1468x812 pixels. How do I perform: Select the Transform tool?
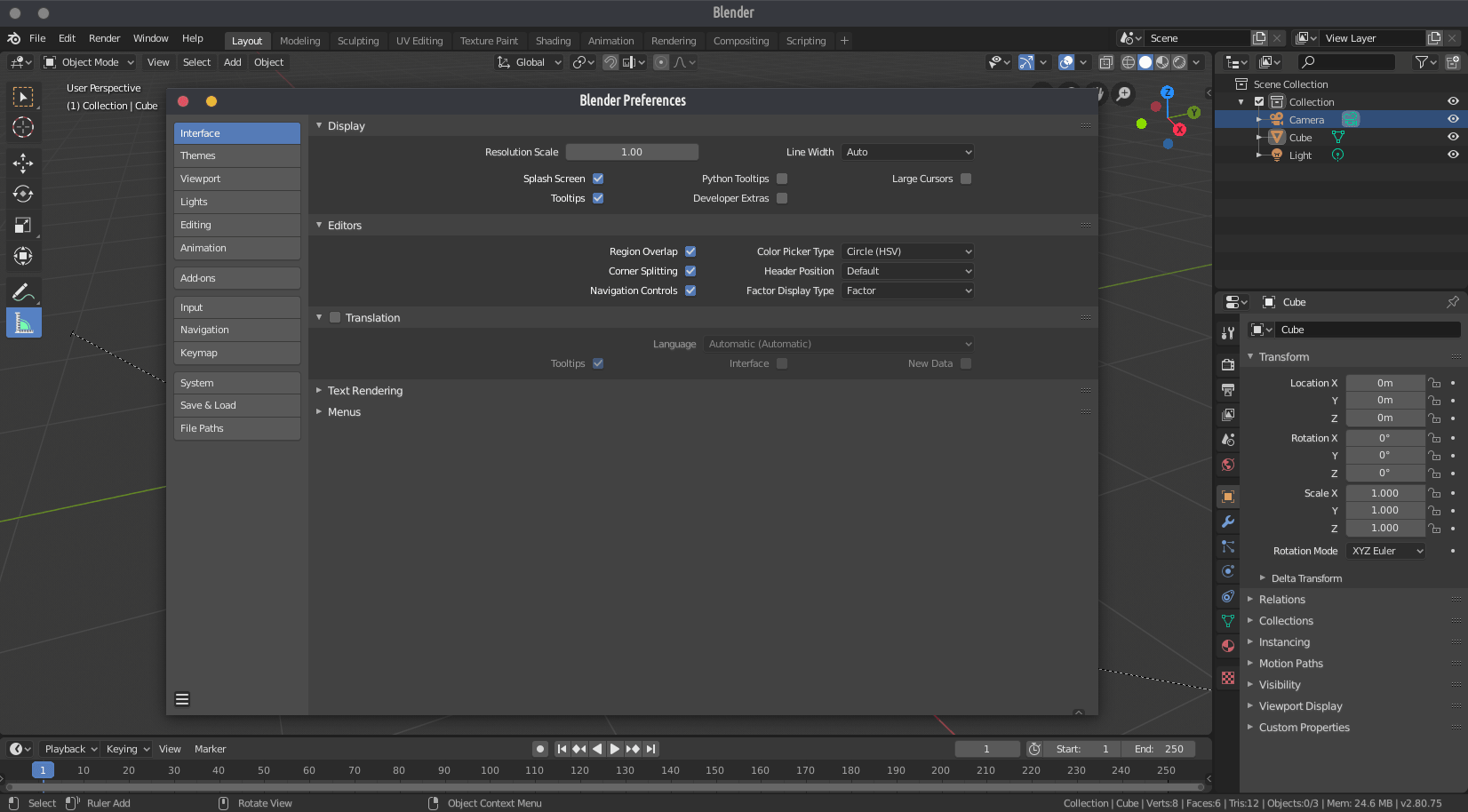tap(23, 256)
